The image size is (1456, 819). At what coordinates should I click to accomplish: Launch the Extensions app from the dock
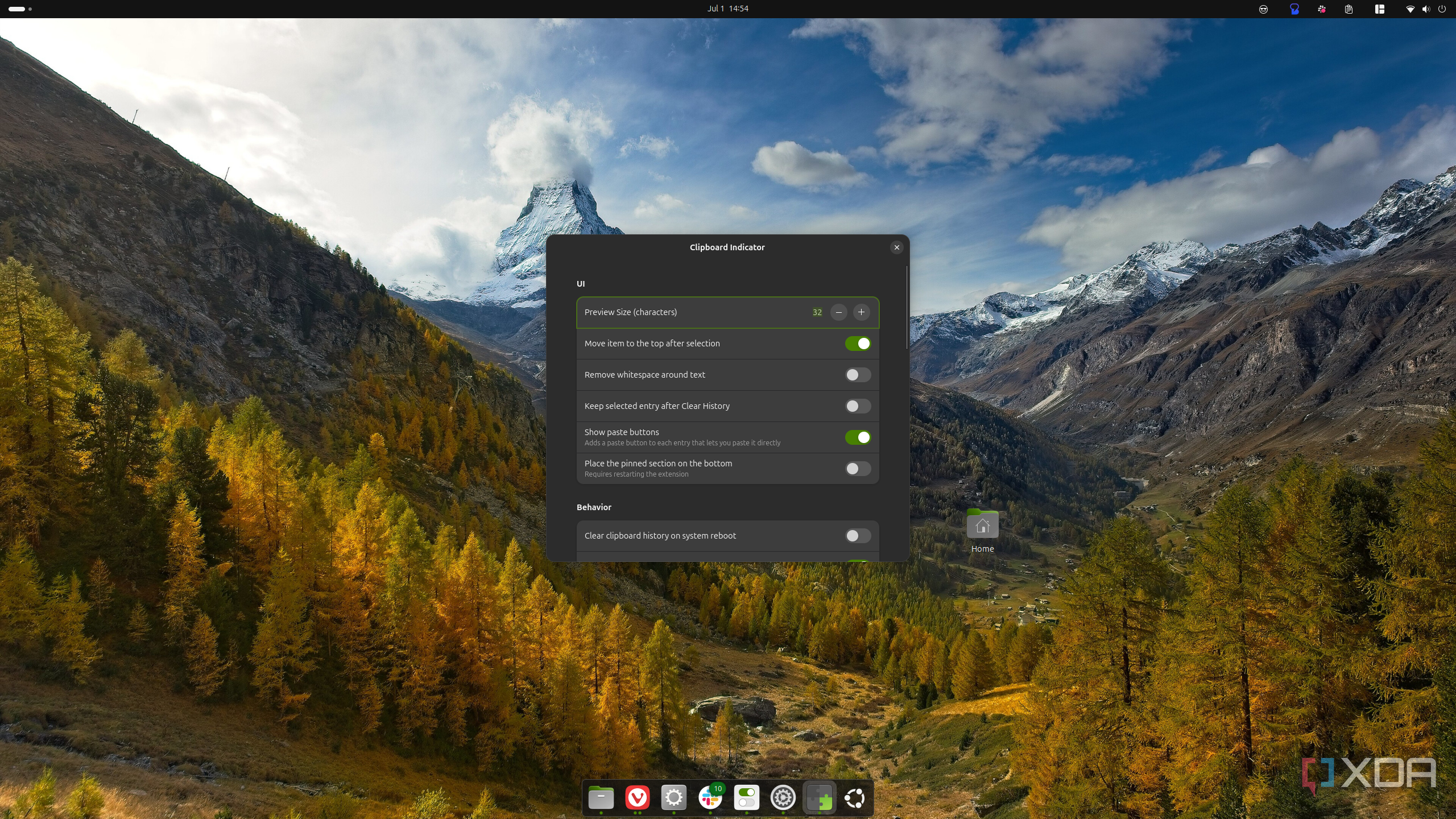click(x=820, y=797)
